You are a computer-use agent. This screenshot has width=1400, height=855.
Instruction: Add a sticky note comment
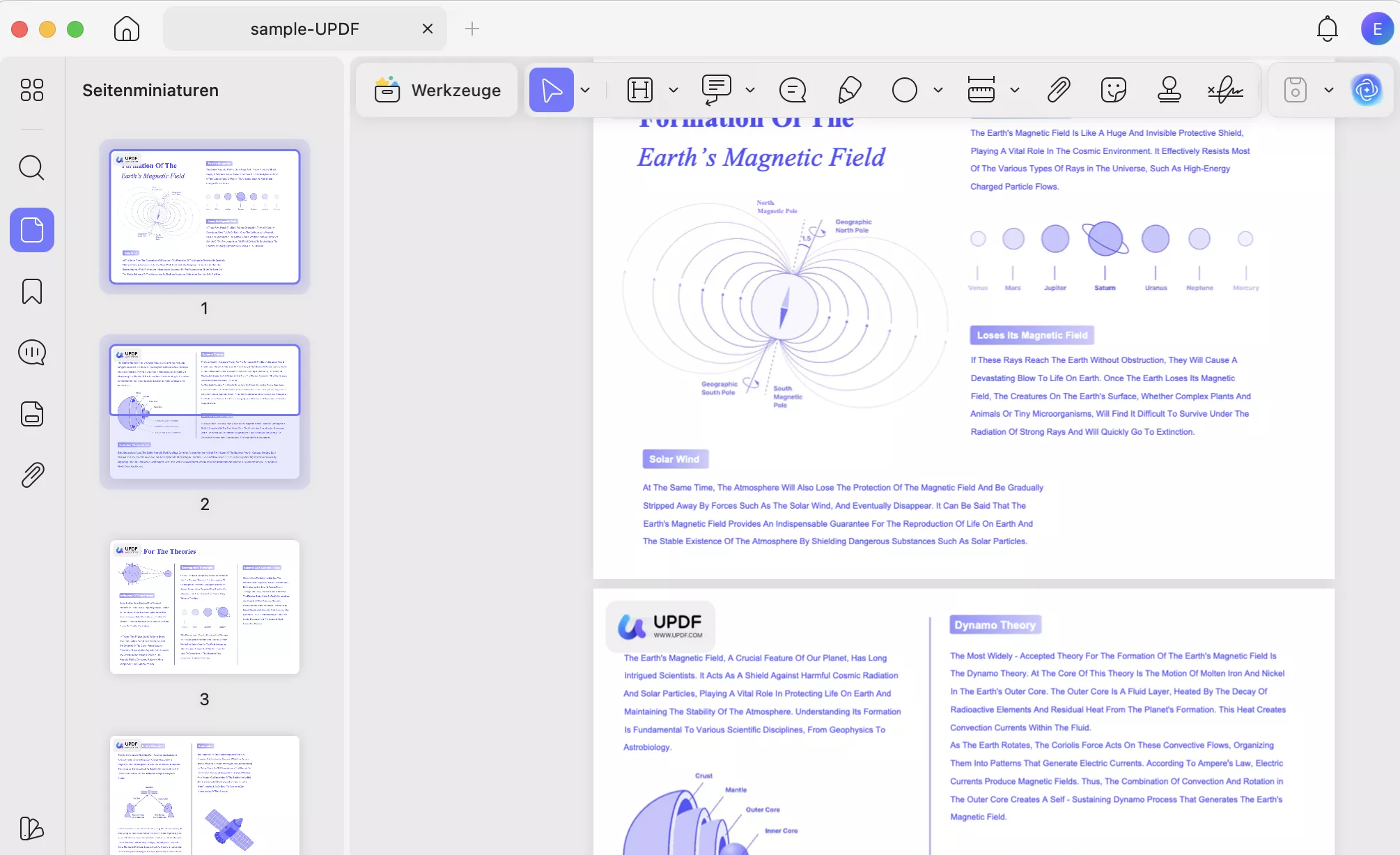(792, 90)
